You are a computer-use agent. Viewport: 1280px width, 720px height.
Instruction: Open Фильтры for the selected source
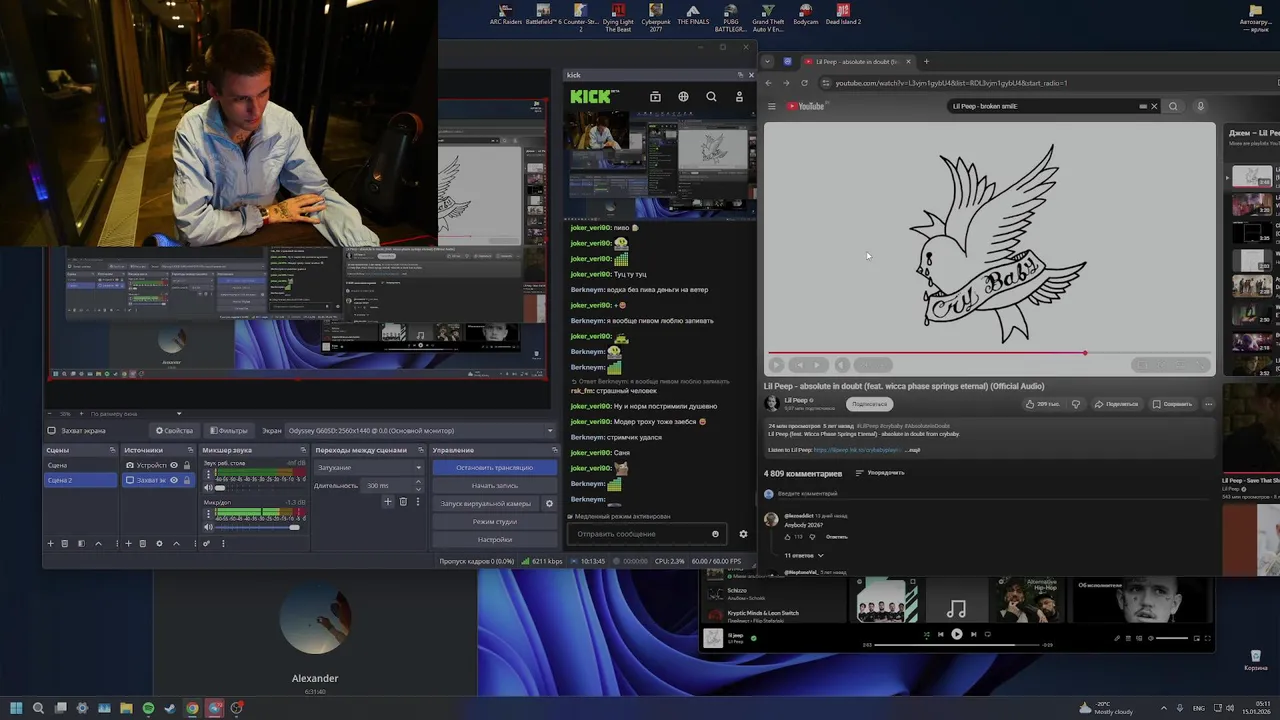228,431
